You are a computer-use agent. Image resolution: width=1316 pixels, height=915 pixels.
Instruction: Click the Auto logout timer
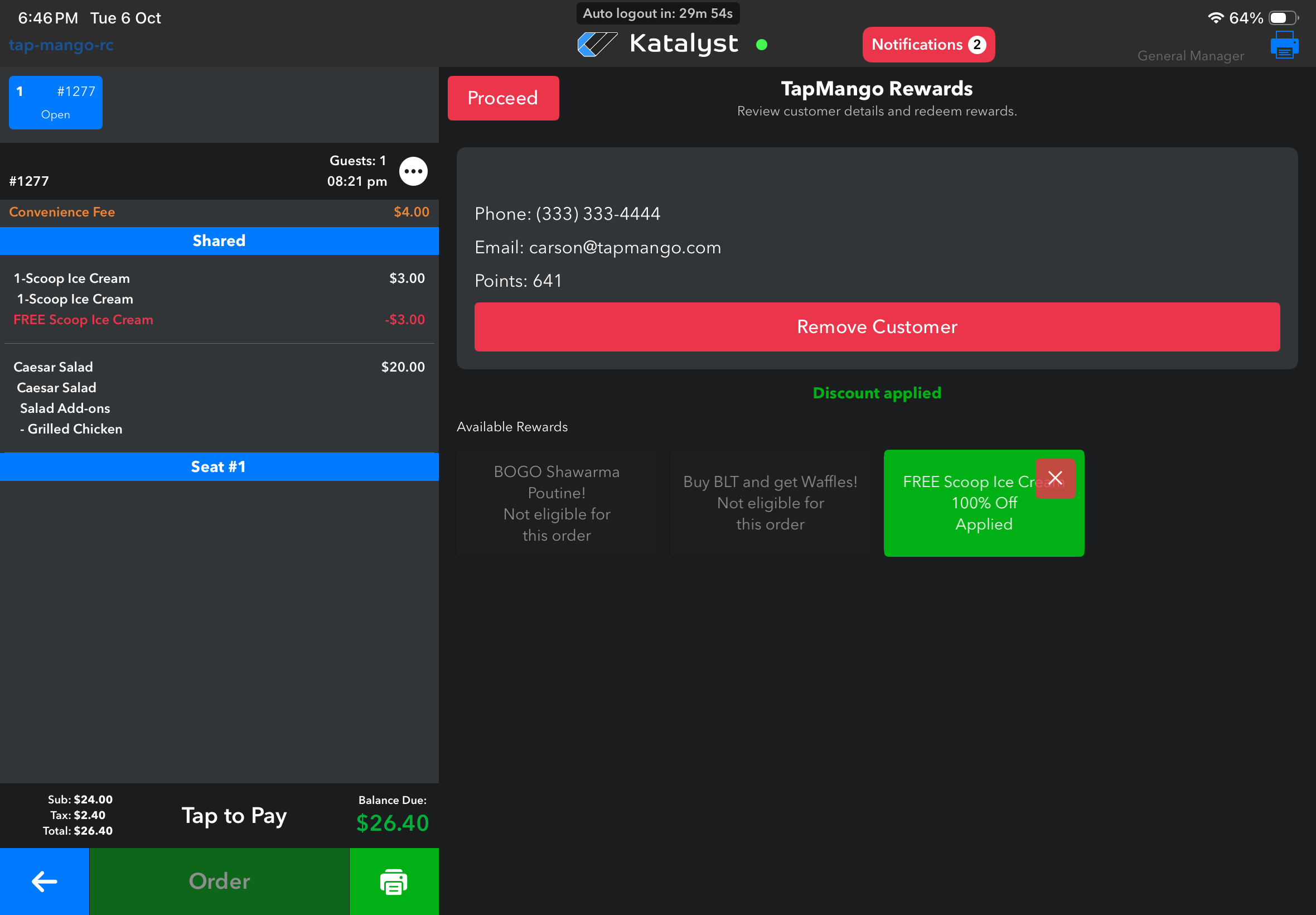click(657, 13)
